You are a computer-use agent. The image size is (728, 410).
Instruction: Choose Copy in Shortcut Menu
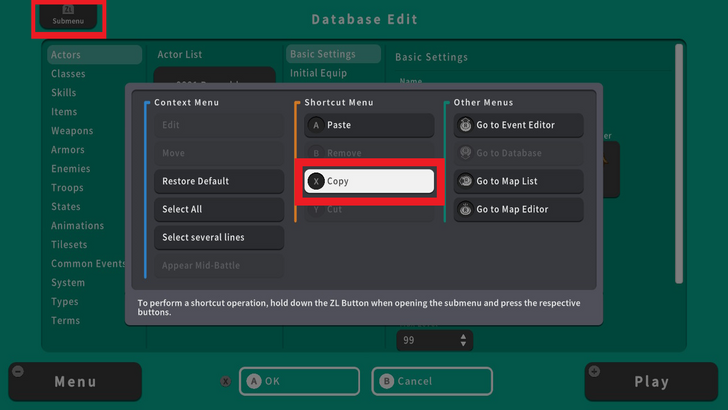369,181
